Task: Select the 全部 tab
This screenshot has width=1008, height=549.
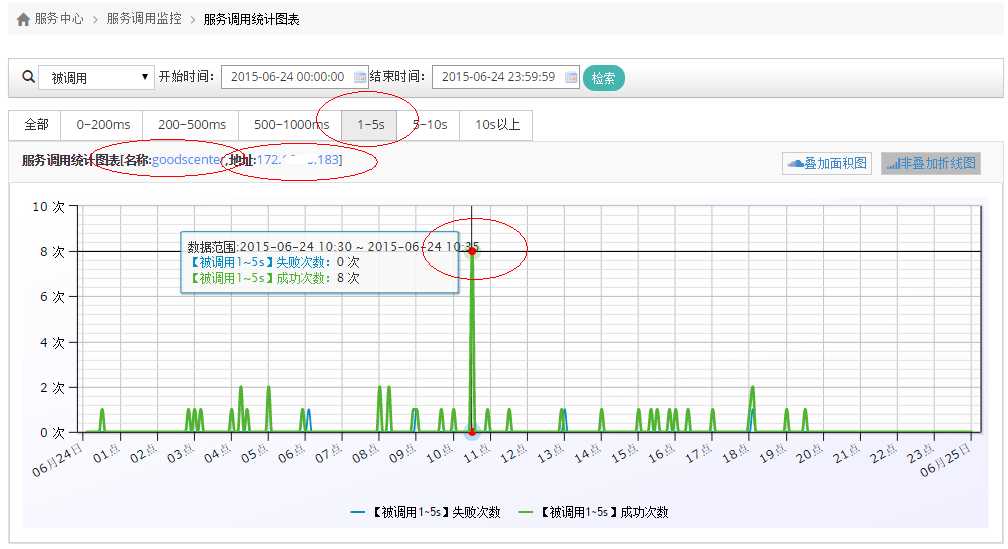Action: click(x=36, y=125)
